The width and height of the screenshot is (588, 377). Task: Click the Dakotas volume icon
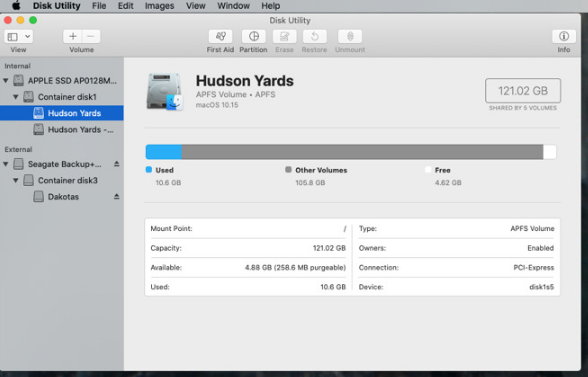39,197
